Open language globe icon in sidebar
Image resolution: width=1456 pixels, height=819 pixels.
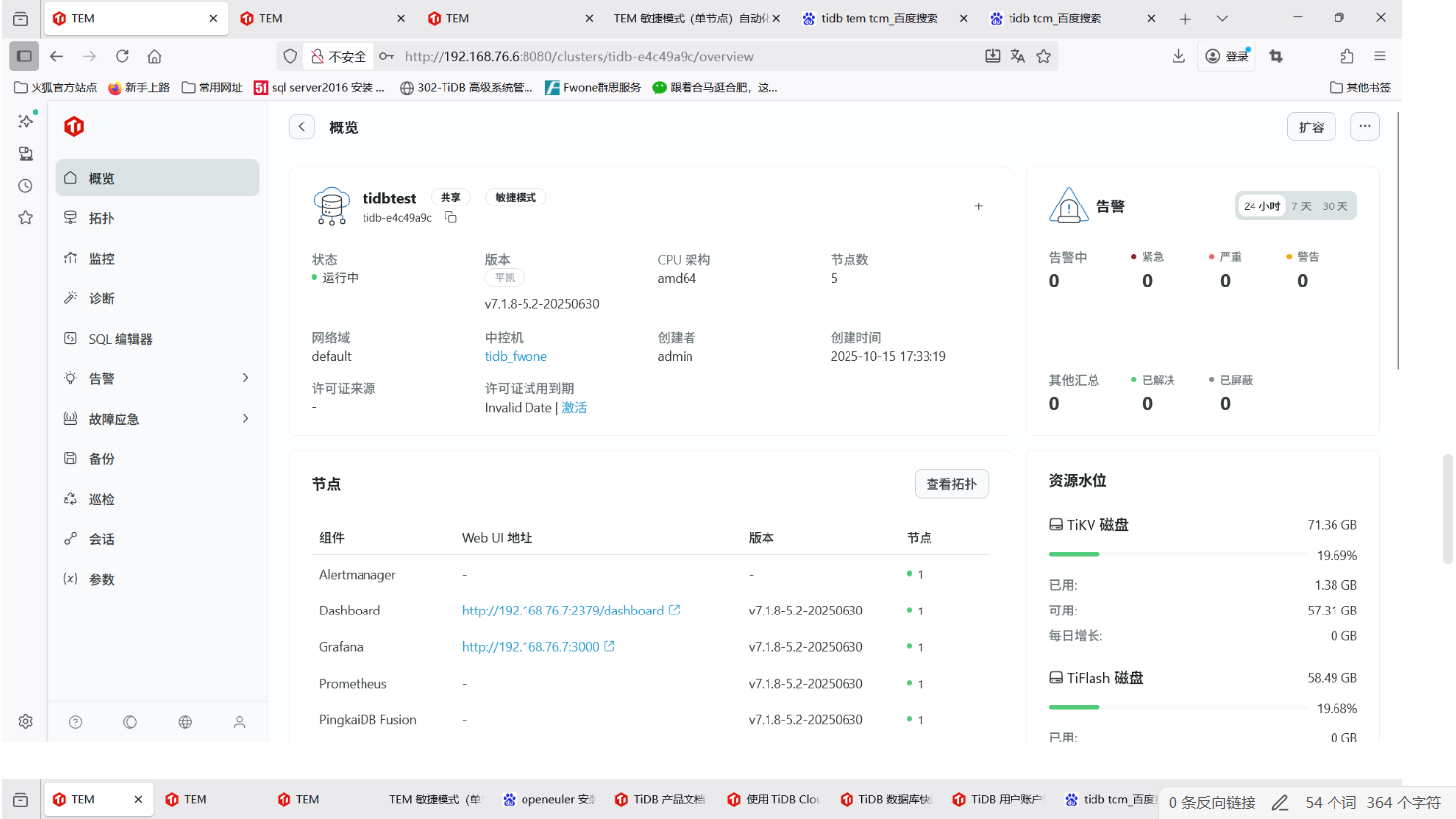coord(185,722)
